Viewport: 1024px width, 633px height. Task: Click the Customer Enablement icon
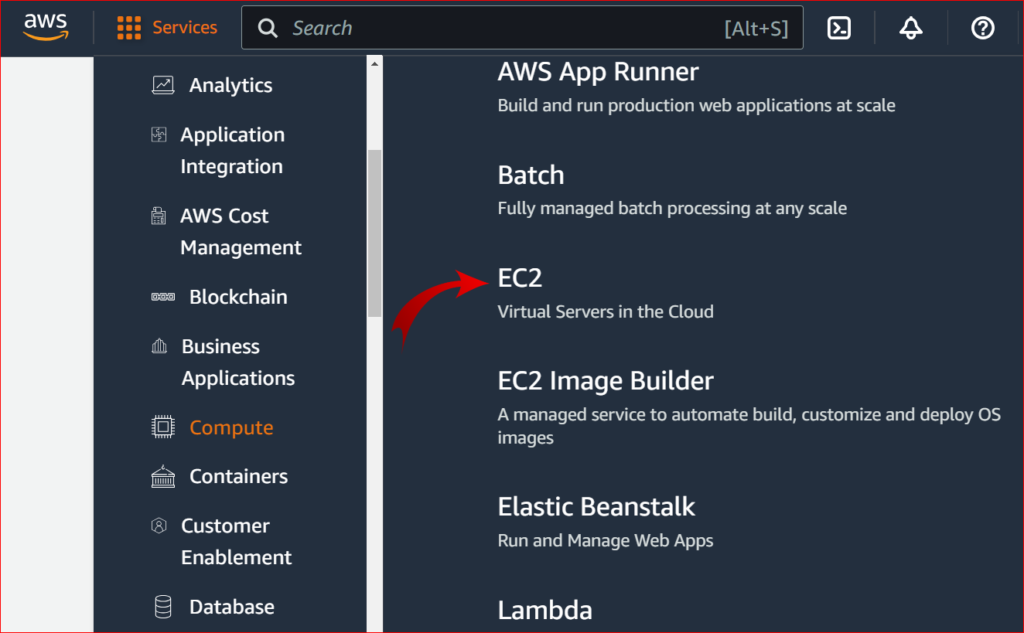(x=159, y=525)
